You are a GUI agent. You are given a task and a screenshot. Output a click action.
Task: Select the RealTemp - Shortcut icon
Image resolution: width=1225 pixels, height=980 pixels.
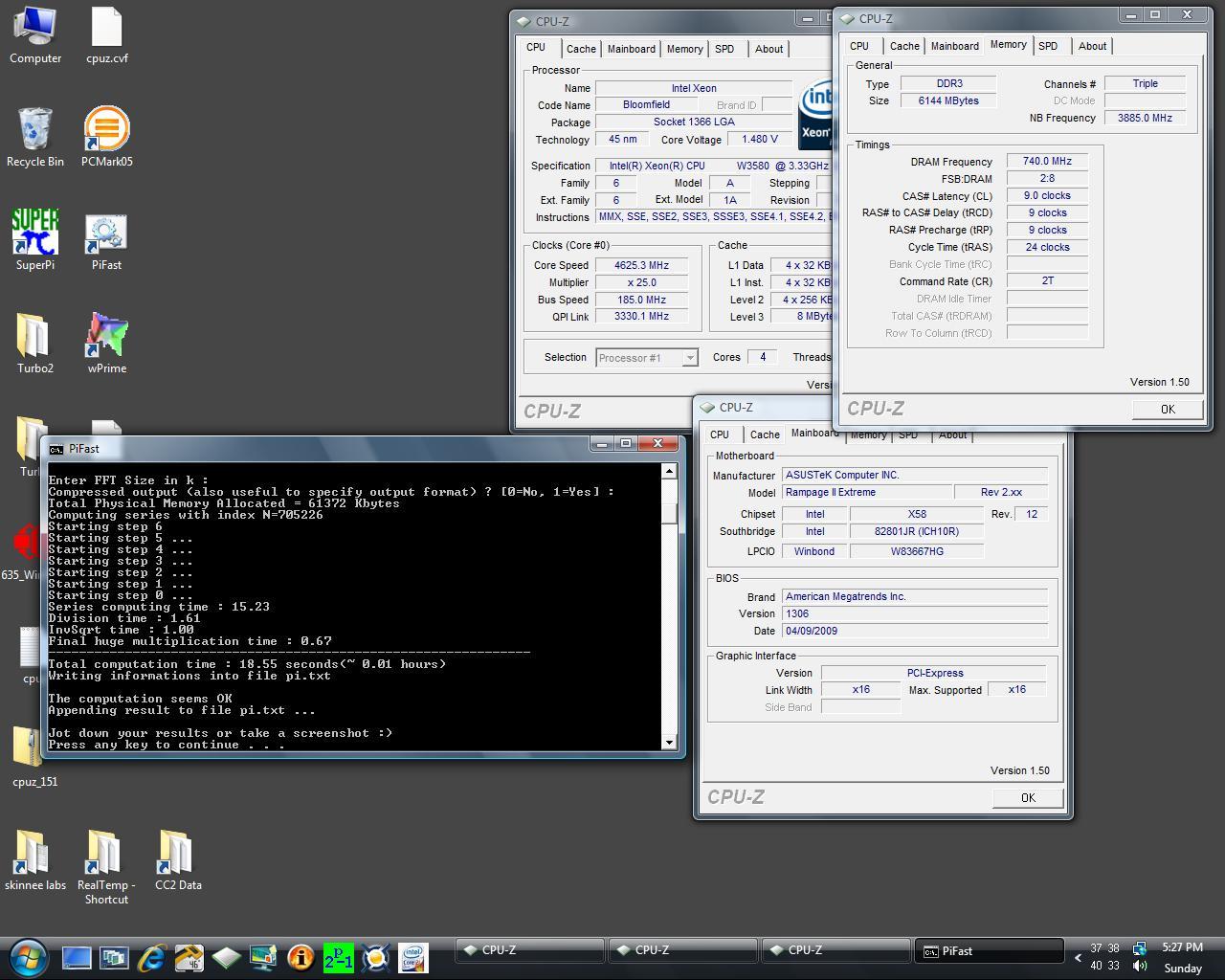pos(106,867)
